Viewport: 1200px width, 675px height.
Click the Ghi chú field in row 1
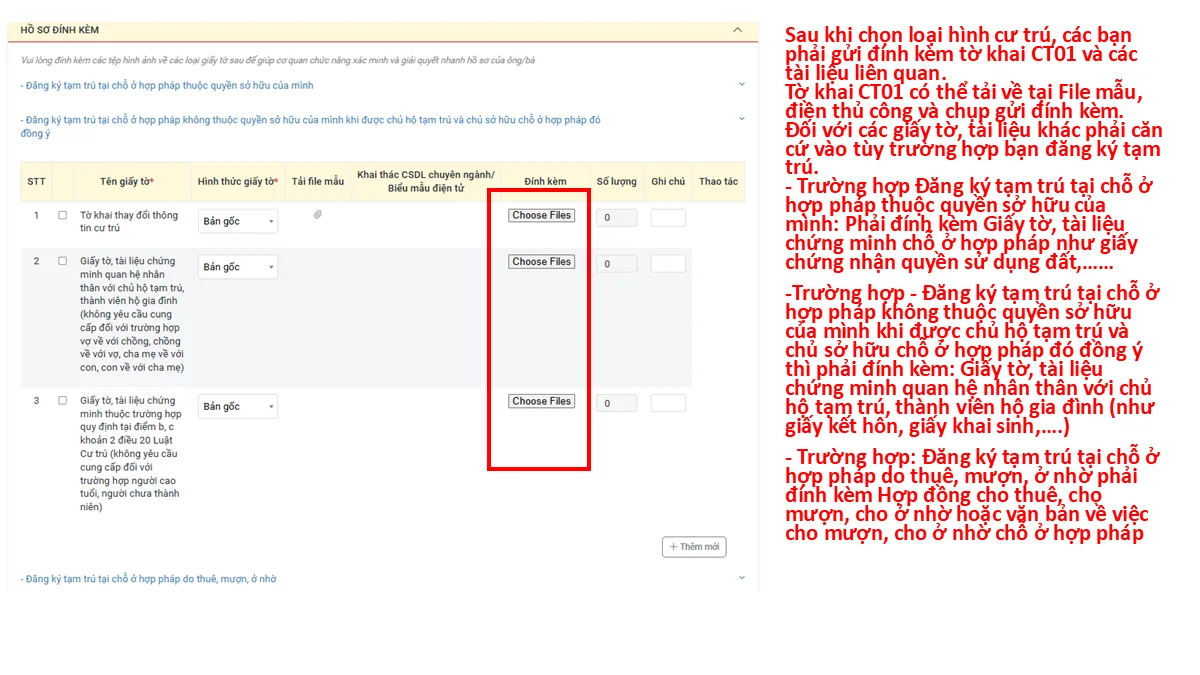pyautogui.click(x=668, y=218)
